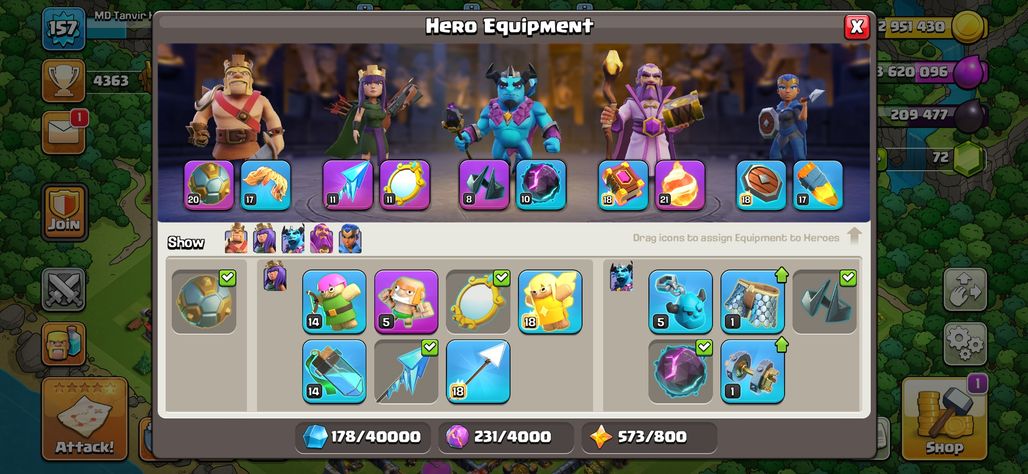Select the Barbarian Puppet level 5 equipment
Viewport: 1028px width, 474px height.
coord(406,301)
